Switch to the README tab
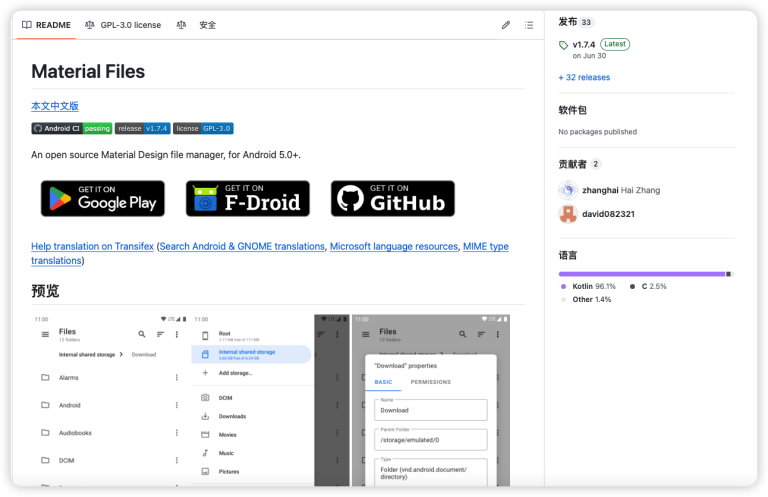 tap(45, 25)
